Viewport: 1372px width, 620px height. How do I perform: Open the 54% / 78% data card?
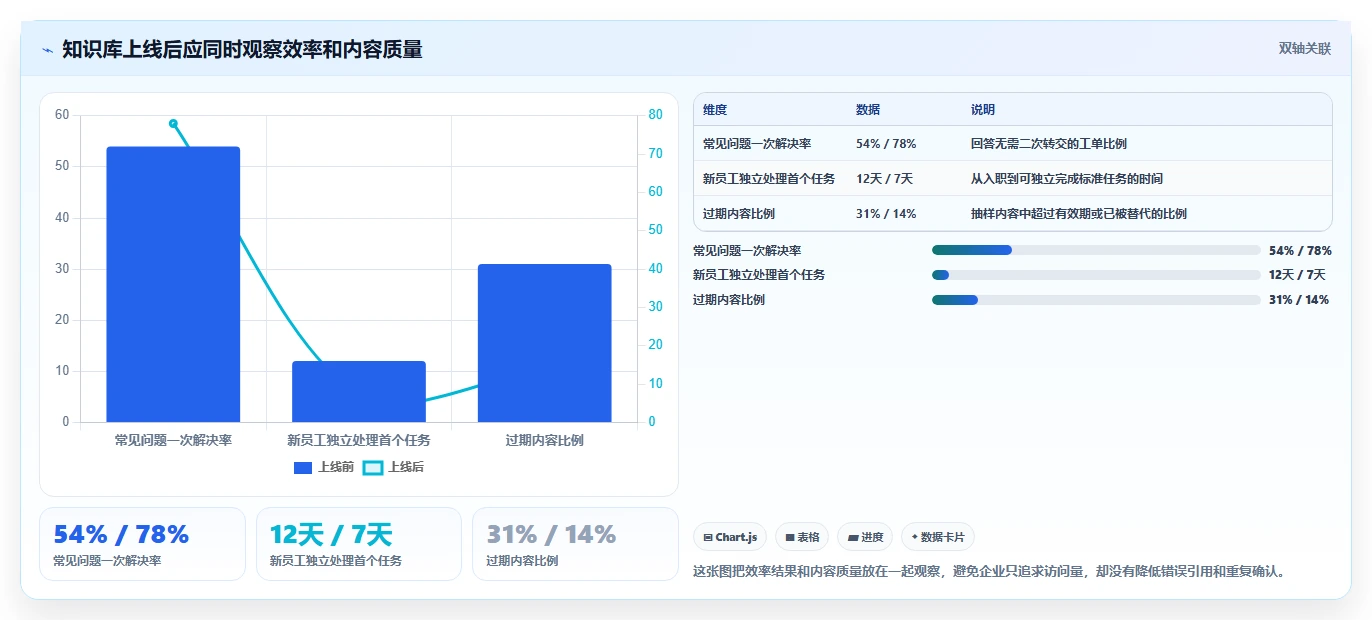click(x=142, y=544)
